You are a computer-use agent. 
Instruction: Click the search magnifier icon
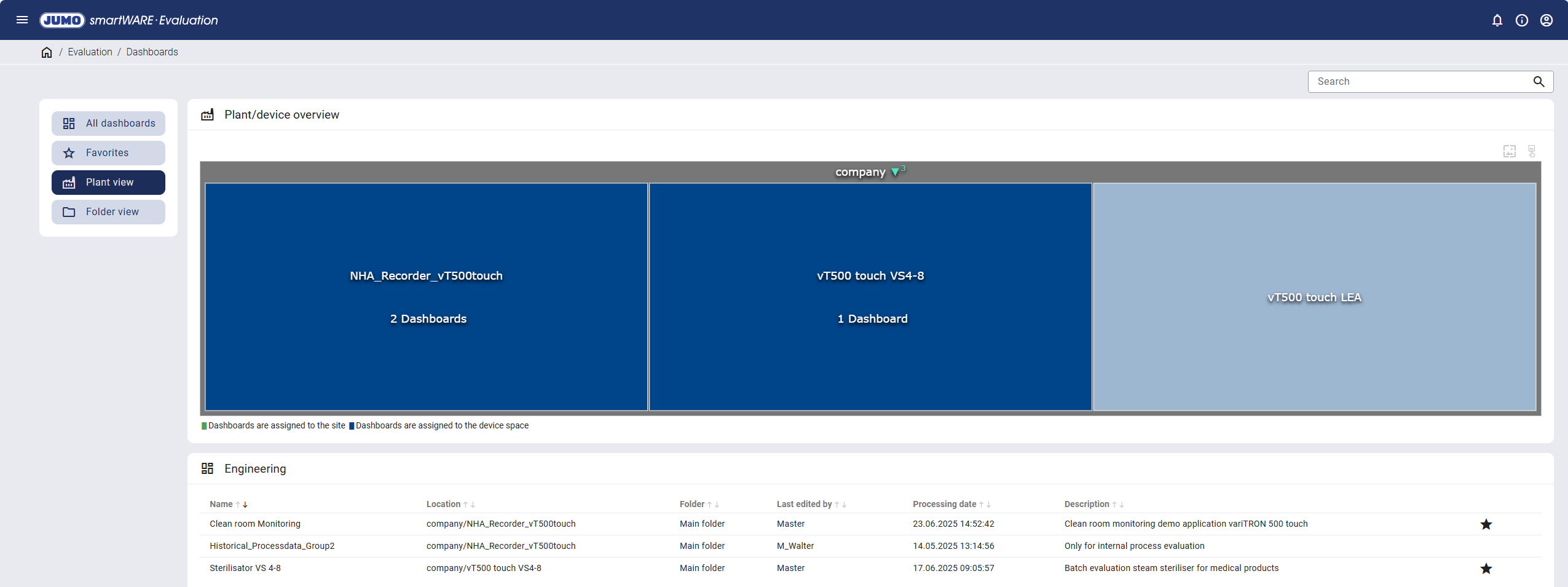[1538, 82]
